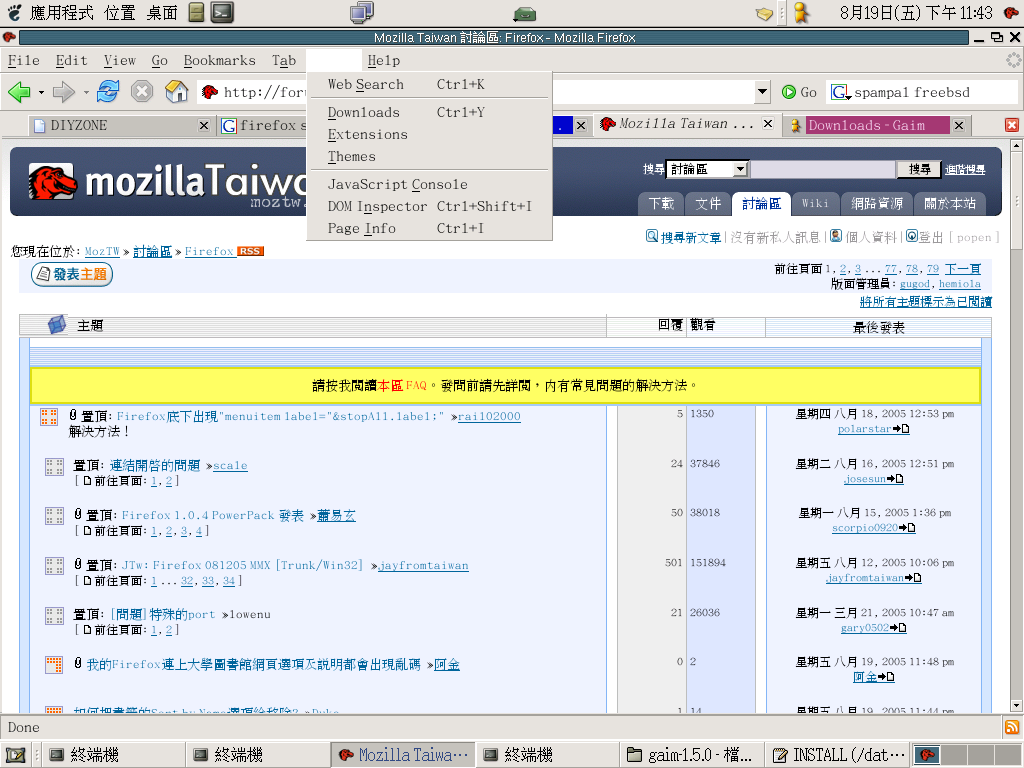Click the show desktop icon in bottom panel
Viewport: 1024px width, 768px height.
click(x=14, y=755)
